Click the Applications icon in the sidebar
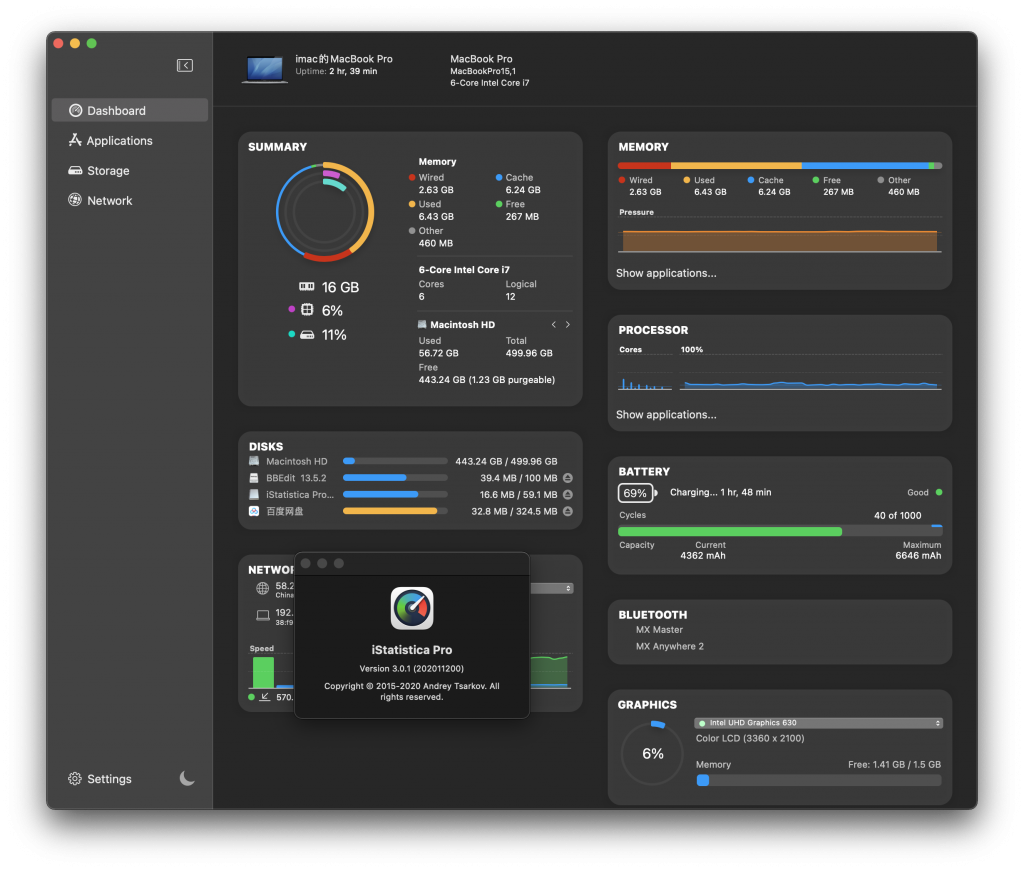Screen dimensions: 1024x871 tap(75, 140)
